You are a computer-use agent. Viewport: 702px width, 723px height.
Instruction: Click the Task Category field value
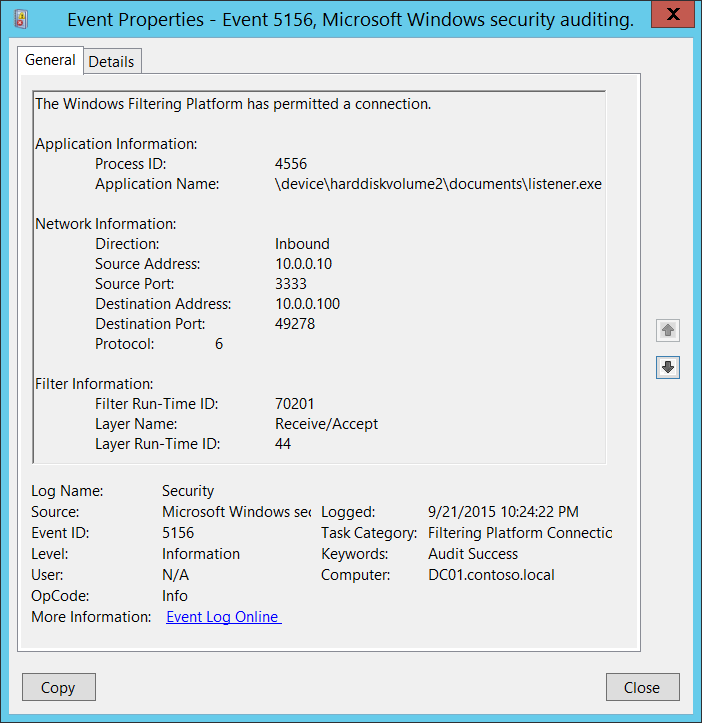[519, 533]
